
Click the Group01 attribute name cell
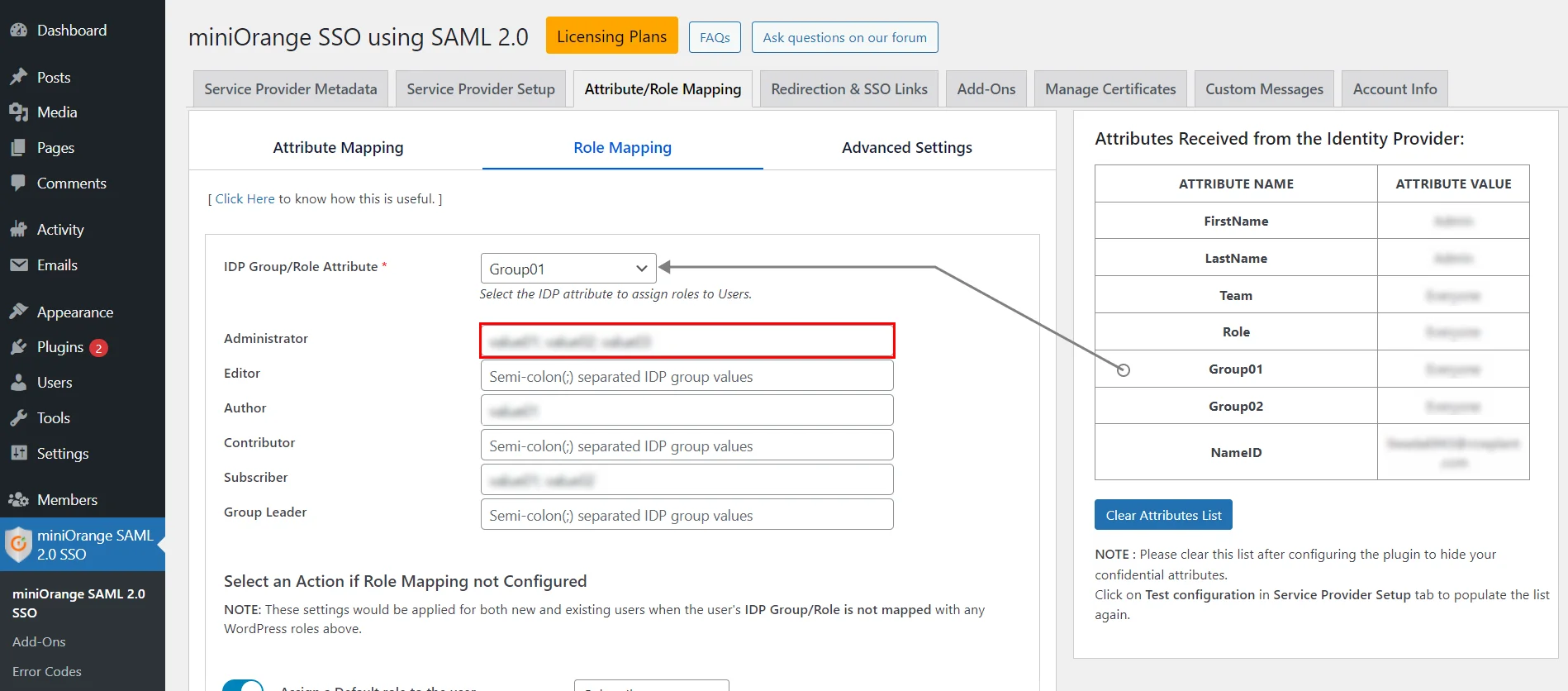1236,369
